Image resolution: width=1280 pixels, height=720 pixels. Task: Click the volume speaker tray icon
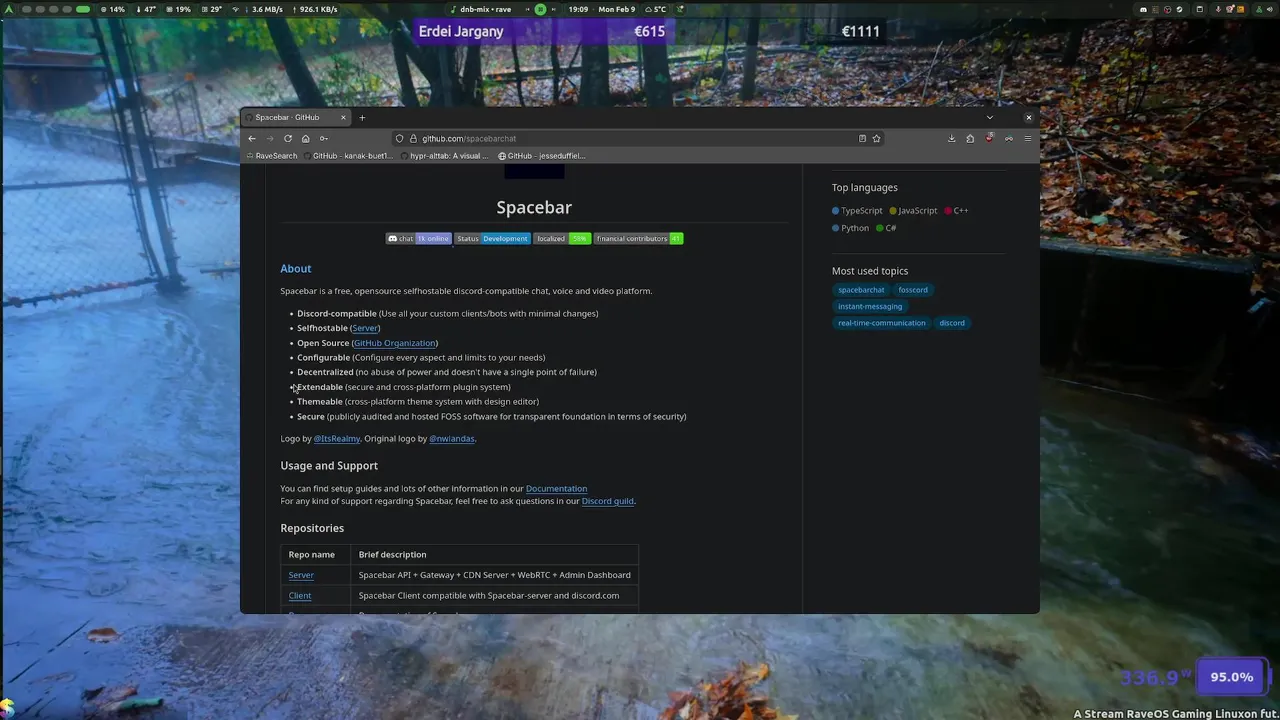click(x=1270, y=9)
